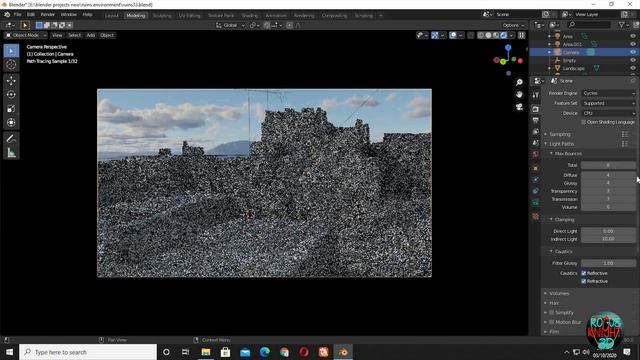Click the viewport pan hand icon
Viewport: 640px width, 360px height.
(x=519, y=94)
